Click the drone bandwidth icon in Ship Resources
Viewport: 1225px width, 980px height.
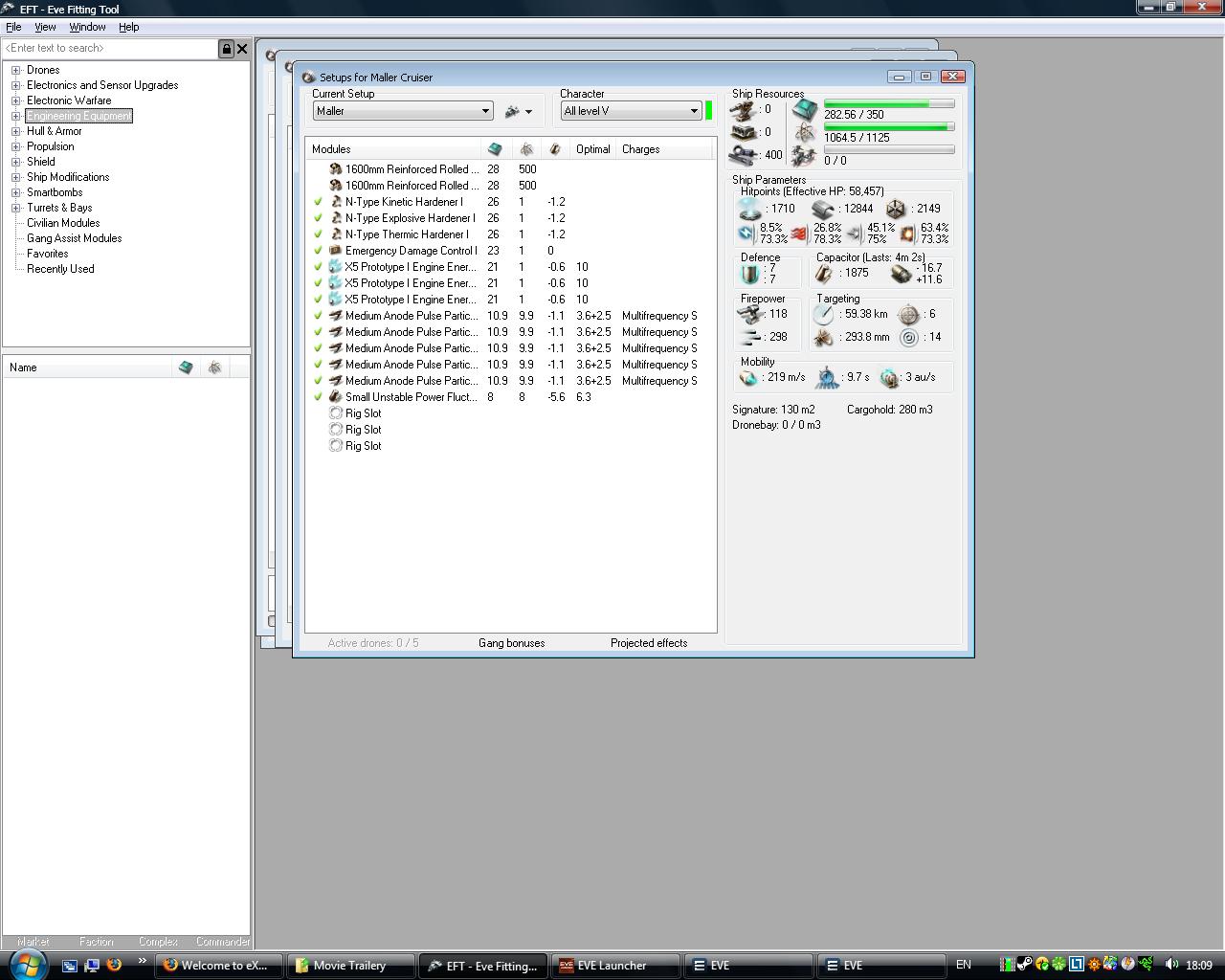(x=805, y=156)
